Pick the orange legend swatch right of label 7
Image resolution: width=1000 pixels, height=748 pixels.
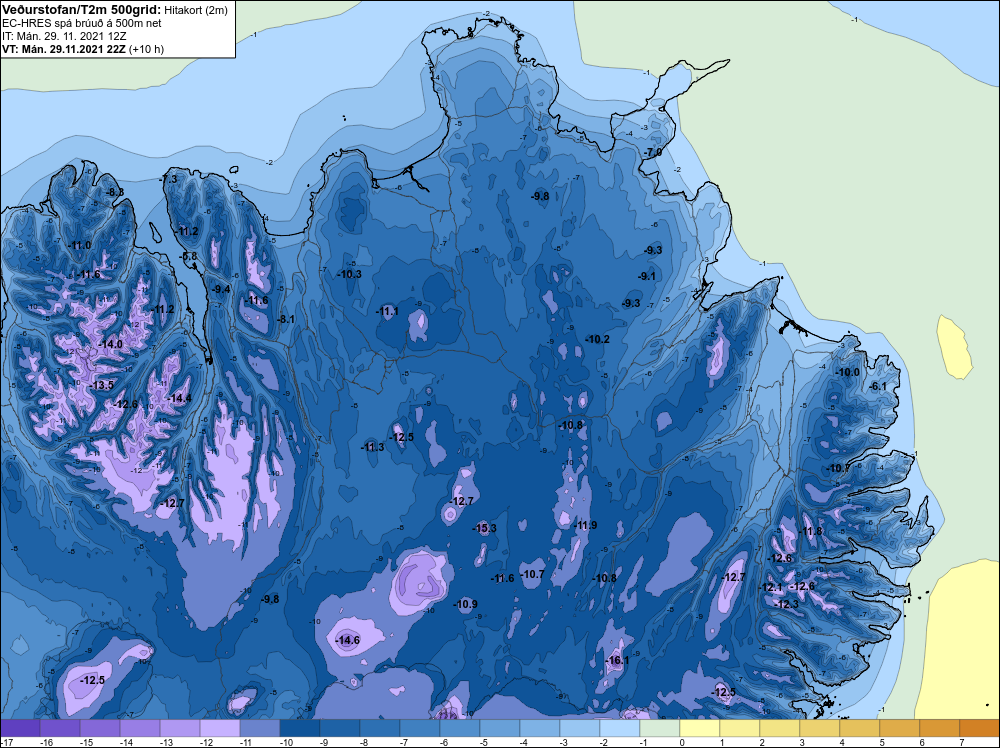(x=980, y=728)
